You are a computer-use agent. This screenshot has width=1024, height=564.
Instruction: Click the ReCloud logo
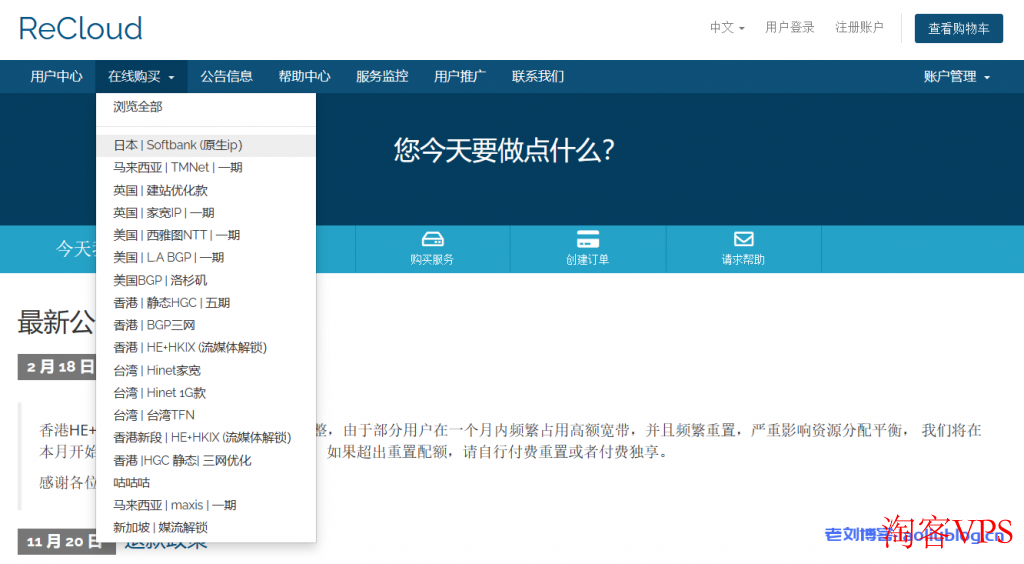point(80,29)
